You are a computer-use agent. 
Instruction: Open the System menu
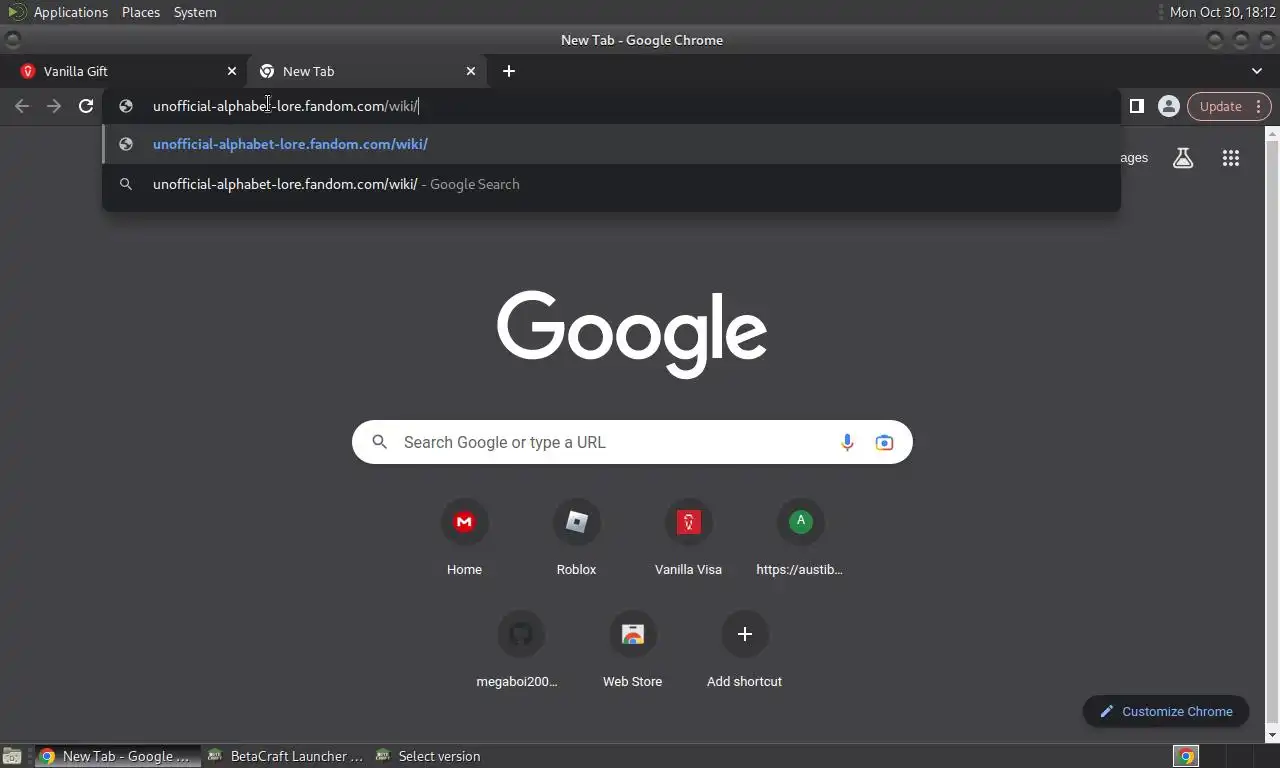(x=195, y=12)
